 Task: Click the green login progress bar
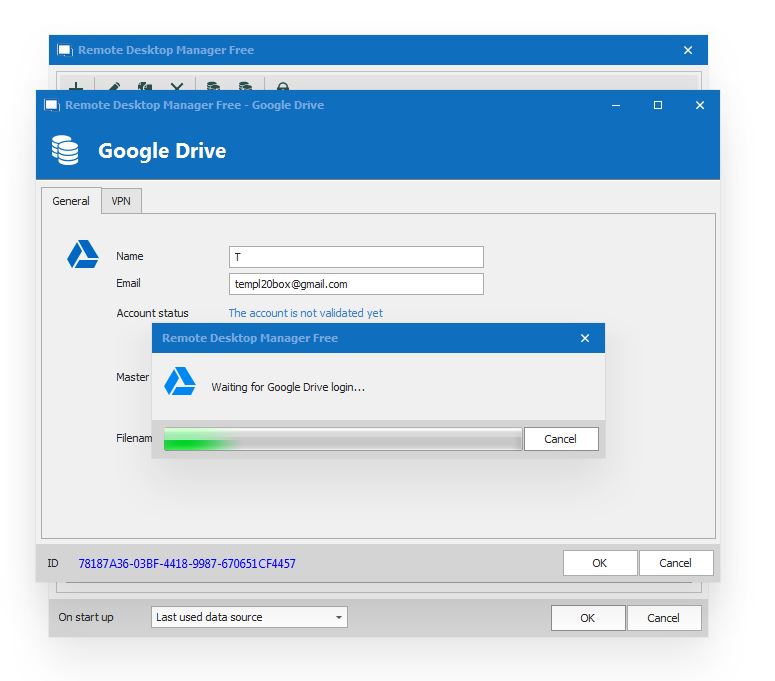[x=343, y=439]
